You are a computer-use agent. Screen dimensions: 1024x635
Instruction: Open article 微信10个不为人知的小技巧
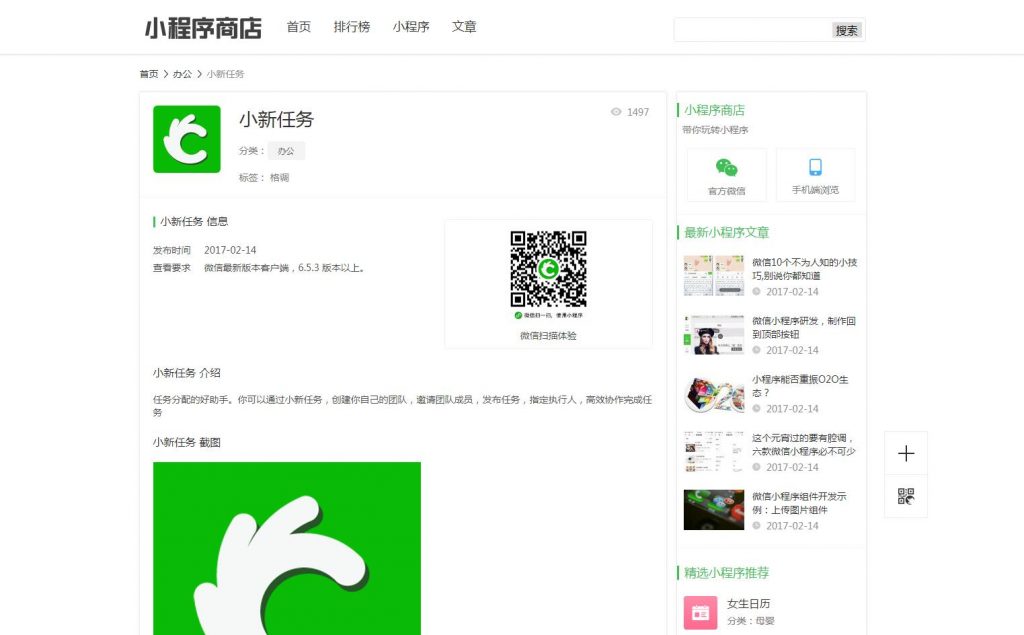click(804, 269)
